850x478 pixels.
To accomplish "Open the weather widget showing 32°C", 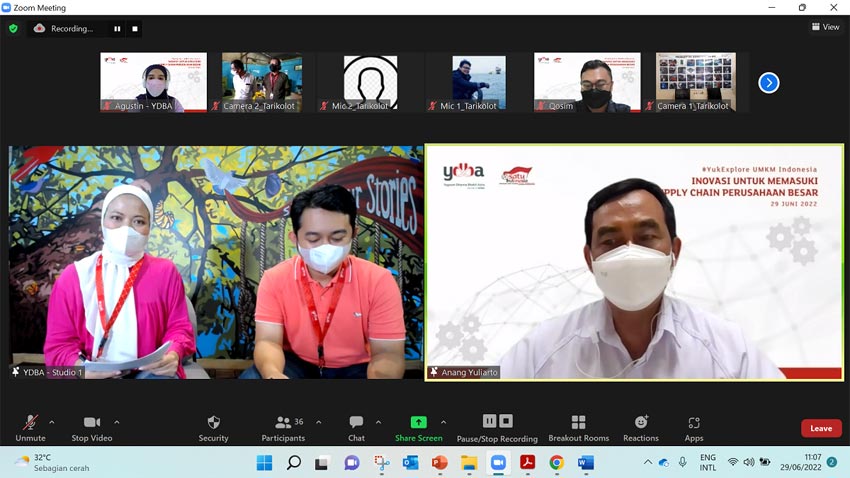I will tap(53, 463).
